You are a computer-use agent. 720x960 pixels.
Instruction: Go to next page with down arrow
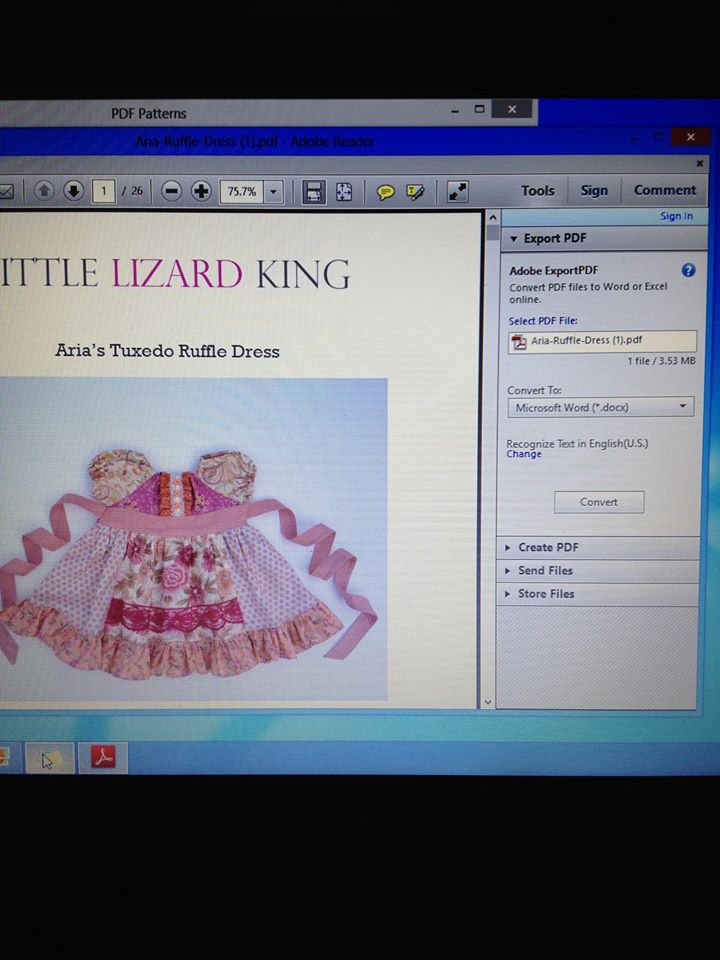click(x=73, y=191)
